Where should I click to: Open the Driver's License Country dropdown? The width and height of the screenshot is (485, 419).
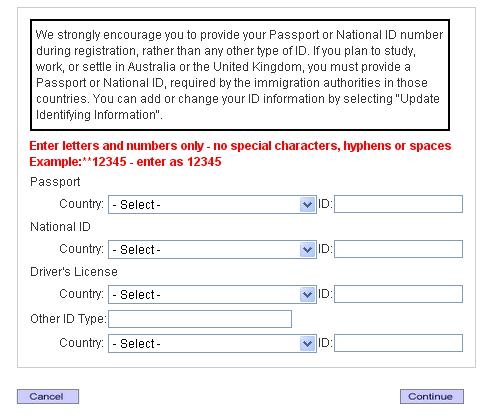(212, 294)
